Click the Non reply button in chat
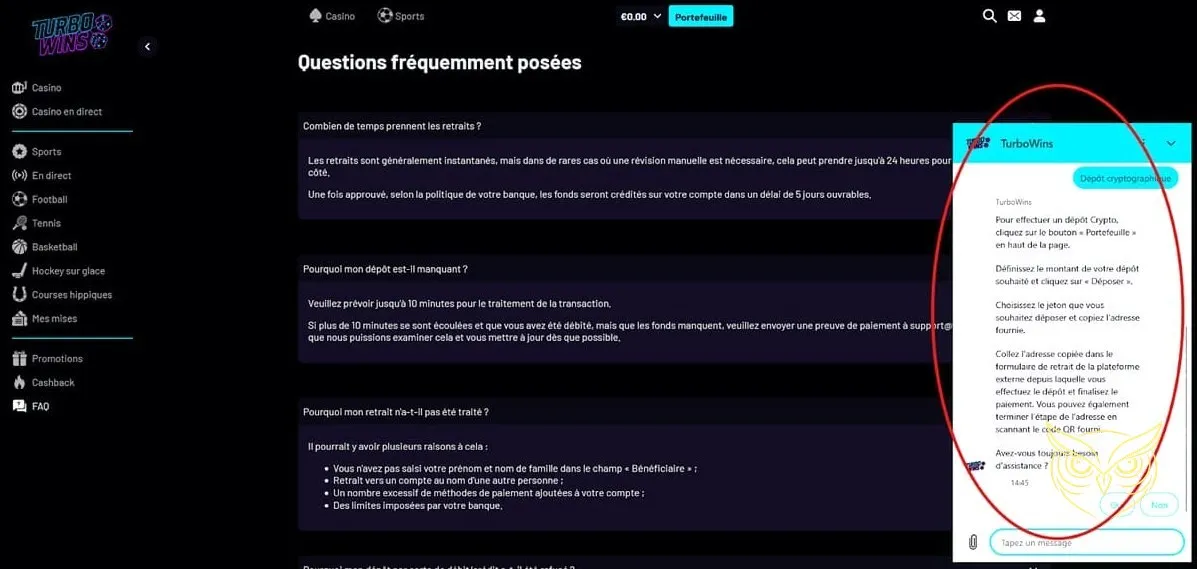This screenshot has width=1197, height=569. pos(1158,505)
